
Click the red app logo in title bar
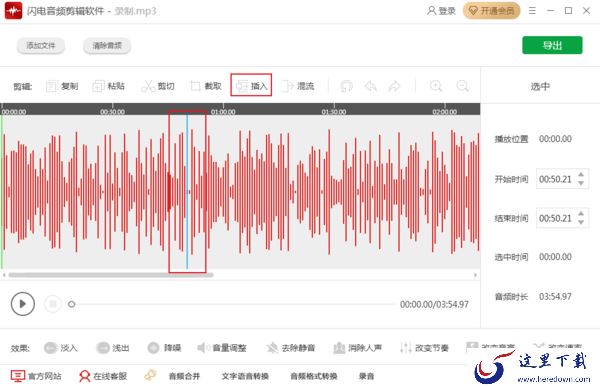[13, 11]
